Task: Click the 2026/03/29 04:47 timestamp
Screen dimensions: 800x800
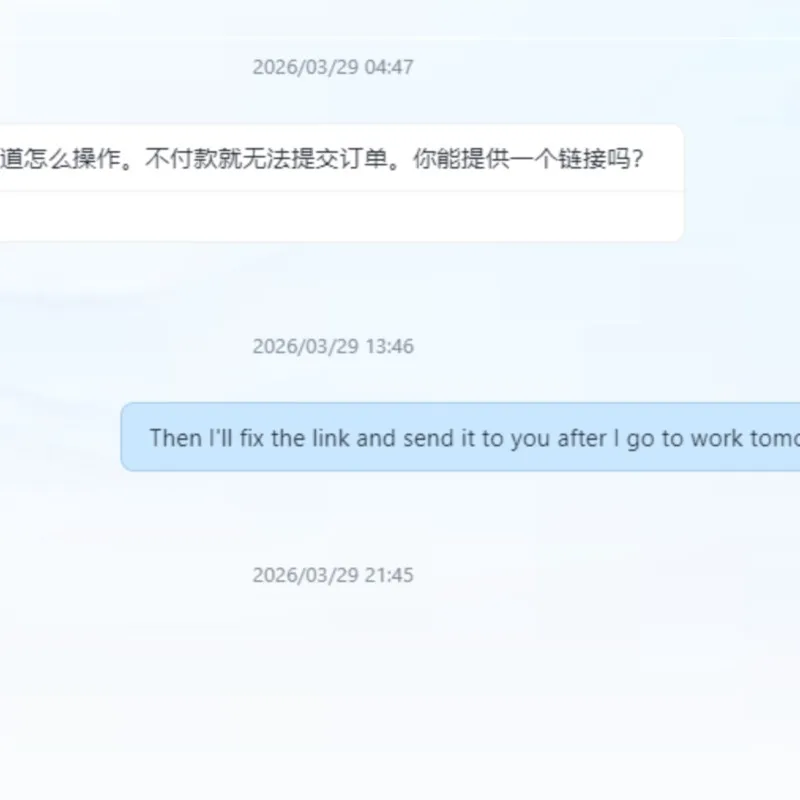Action: [333, 67]
